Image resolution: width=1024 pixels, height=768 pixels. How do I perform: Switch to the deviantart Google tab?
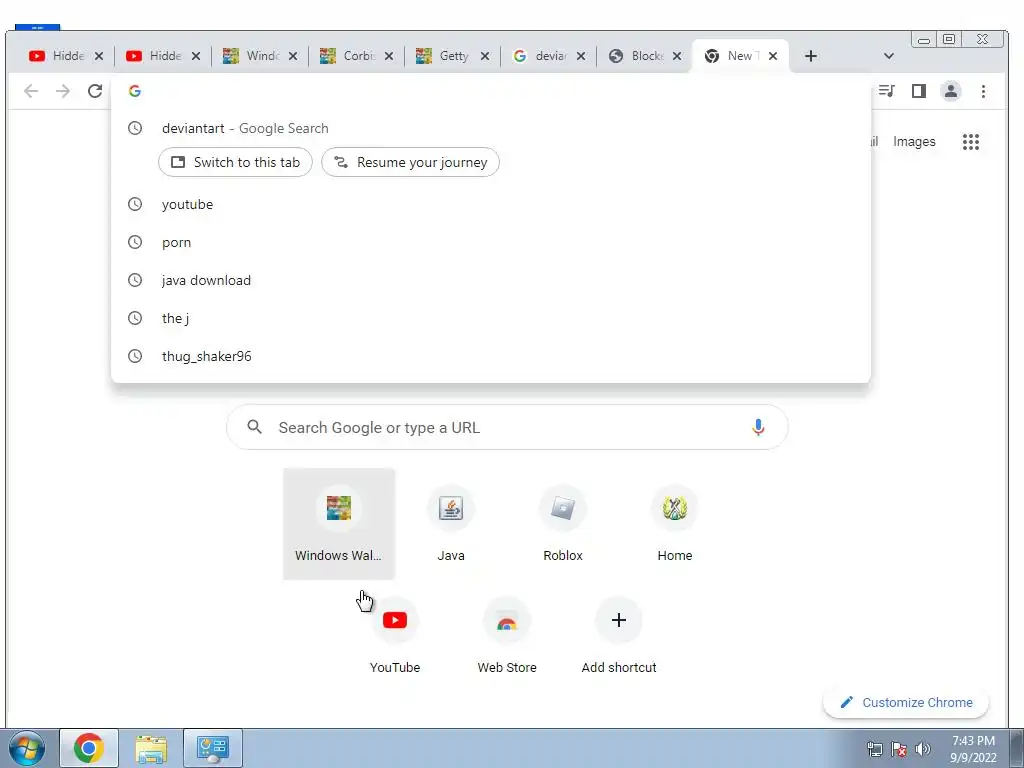click(x=547, y=56)
